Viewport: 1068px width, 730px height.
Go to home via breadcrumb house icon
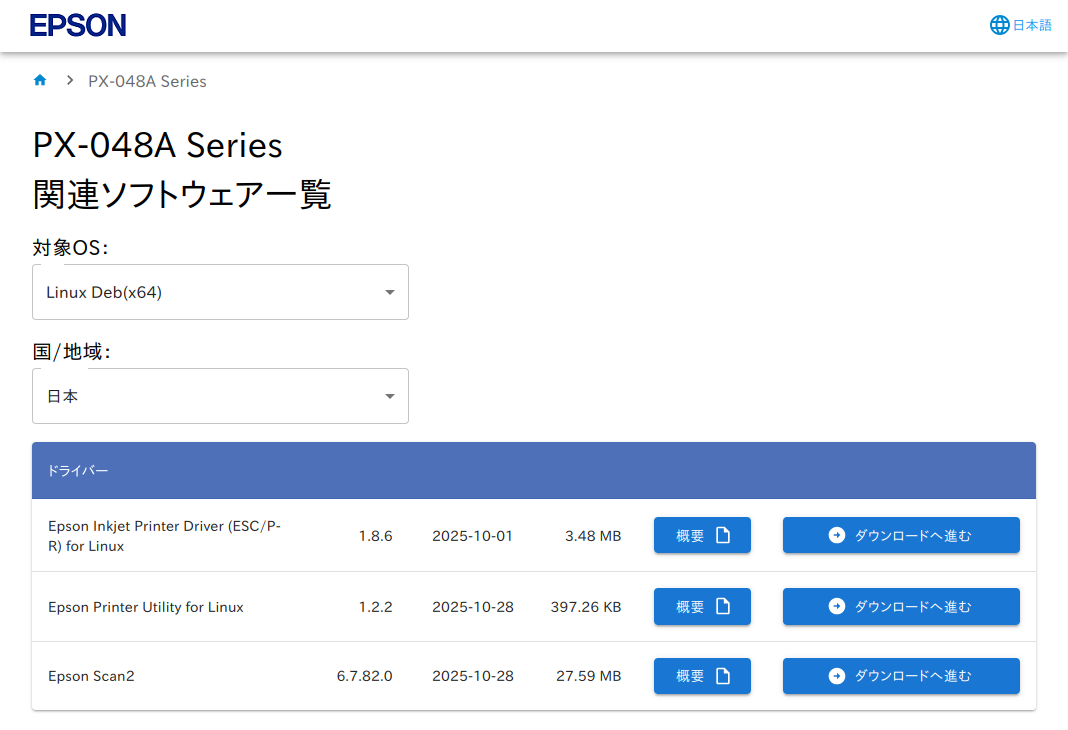[40, 80]
